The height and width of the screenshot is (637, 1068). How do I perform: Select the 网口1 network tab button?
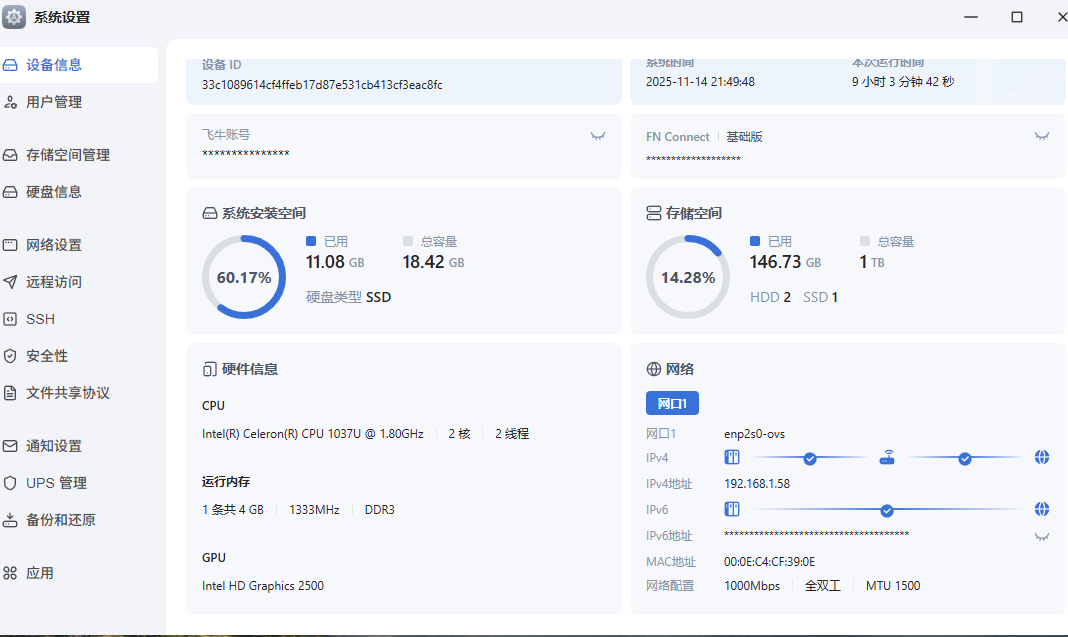tap(672, 403)
